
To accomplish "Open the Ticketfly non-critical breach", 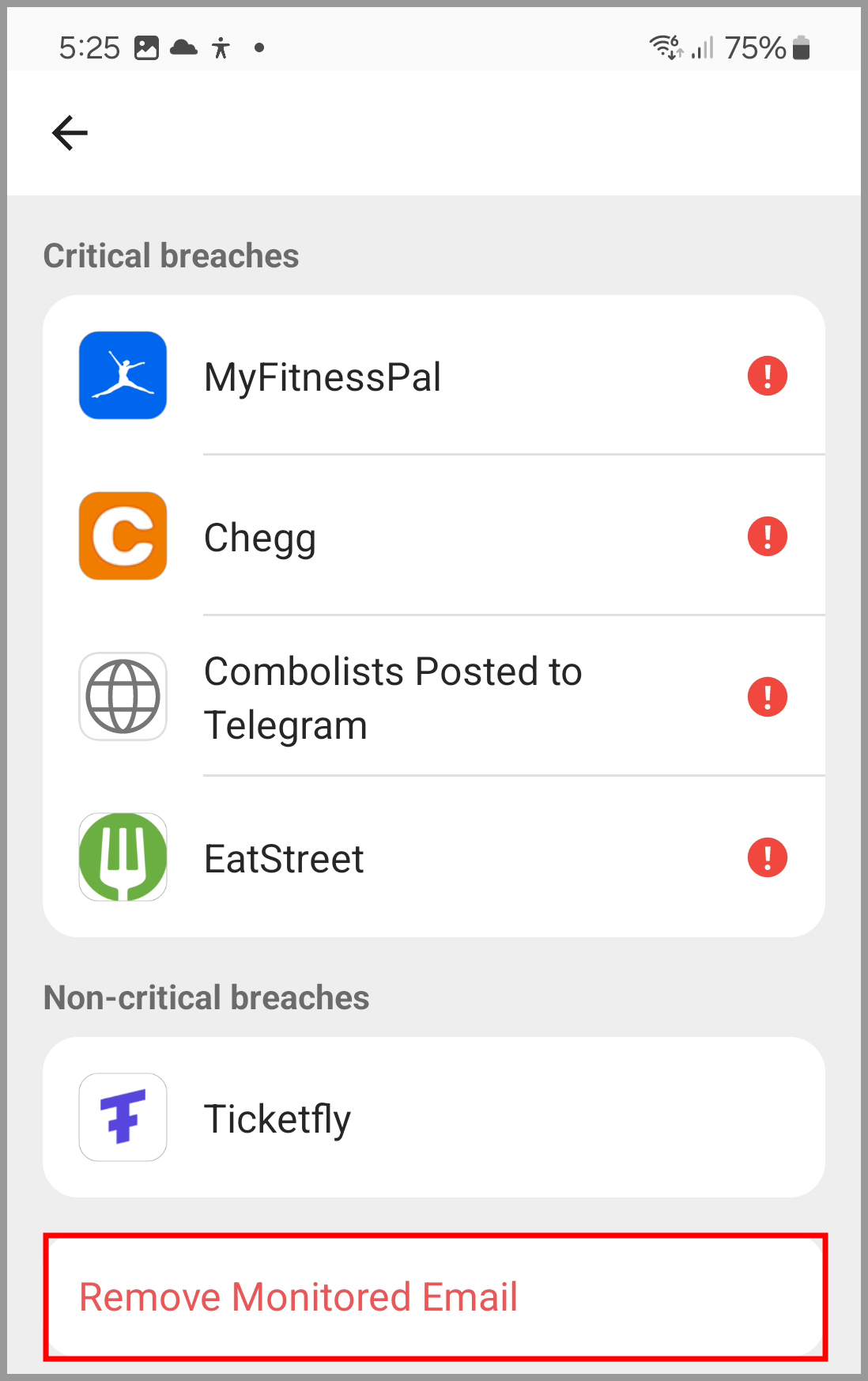I will pyautogui.click(x=434, y=1117).
